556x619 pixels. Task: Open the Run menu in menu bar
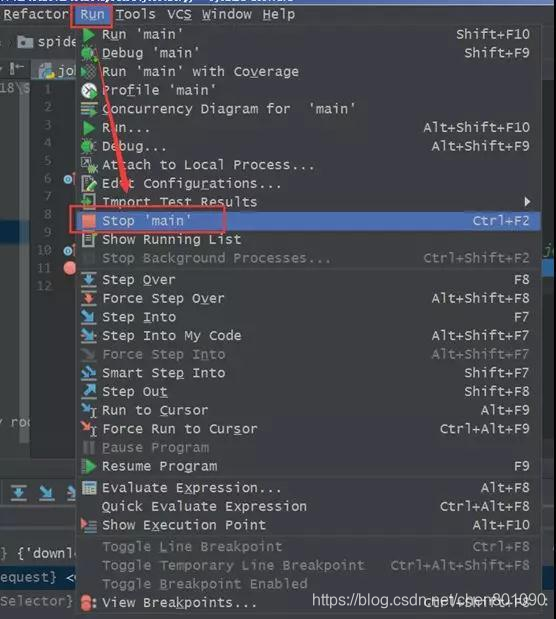coord(92,15)
